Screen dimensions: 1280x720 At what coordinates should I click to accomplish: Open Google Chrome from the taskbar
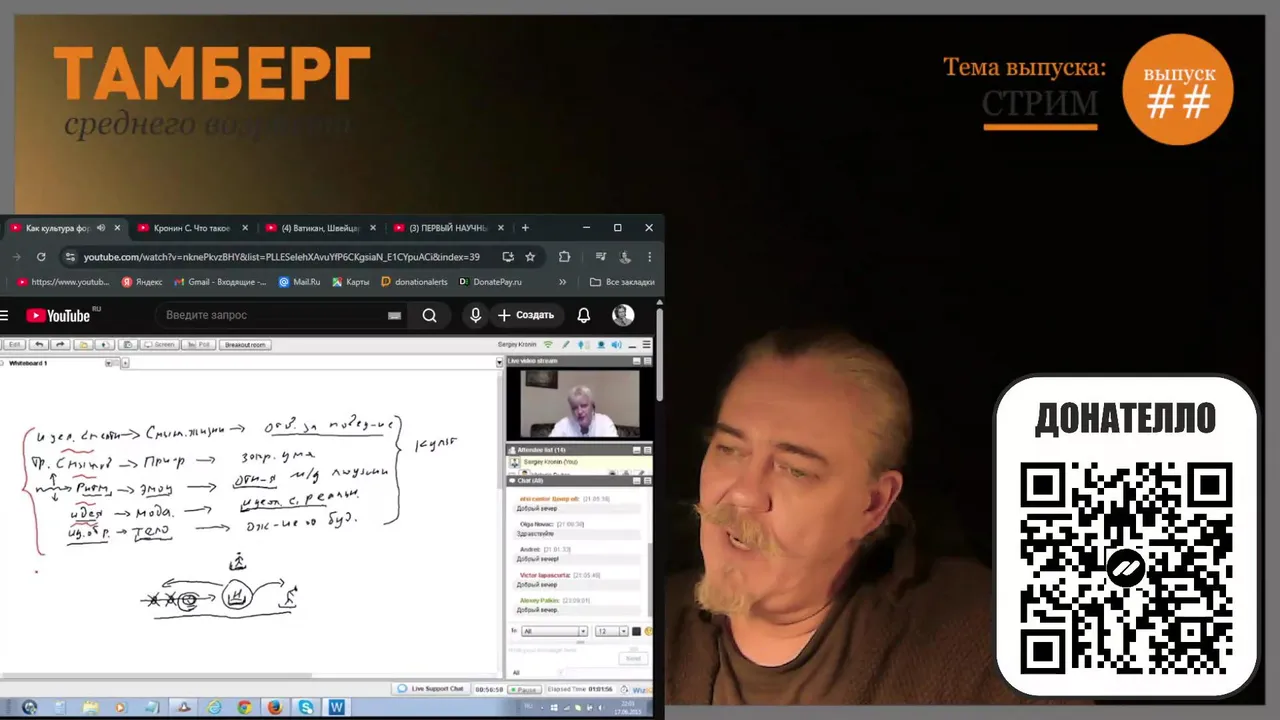tap(245, 707)
